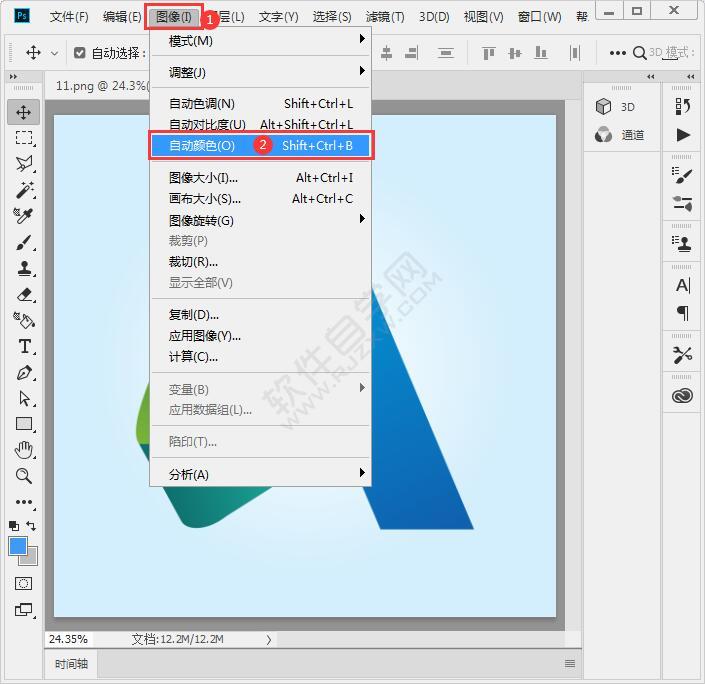Open the 滤镜(T) menu
Screen dimensions: 705x684
tap(385, 17)
